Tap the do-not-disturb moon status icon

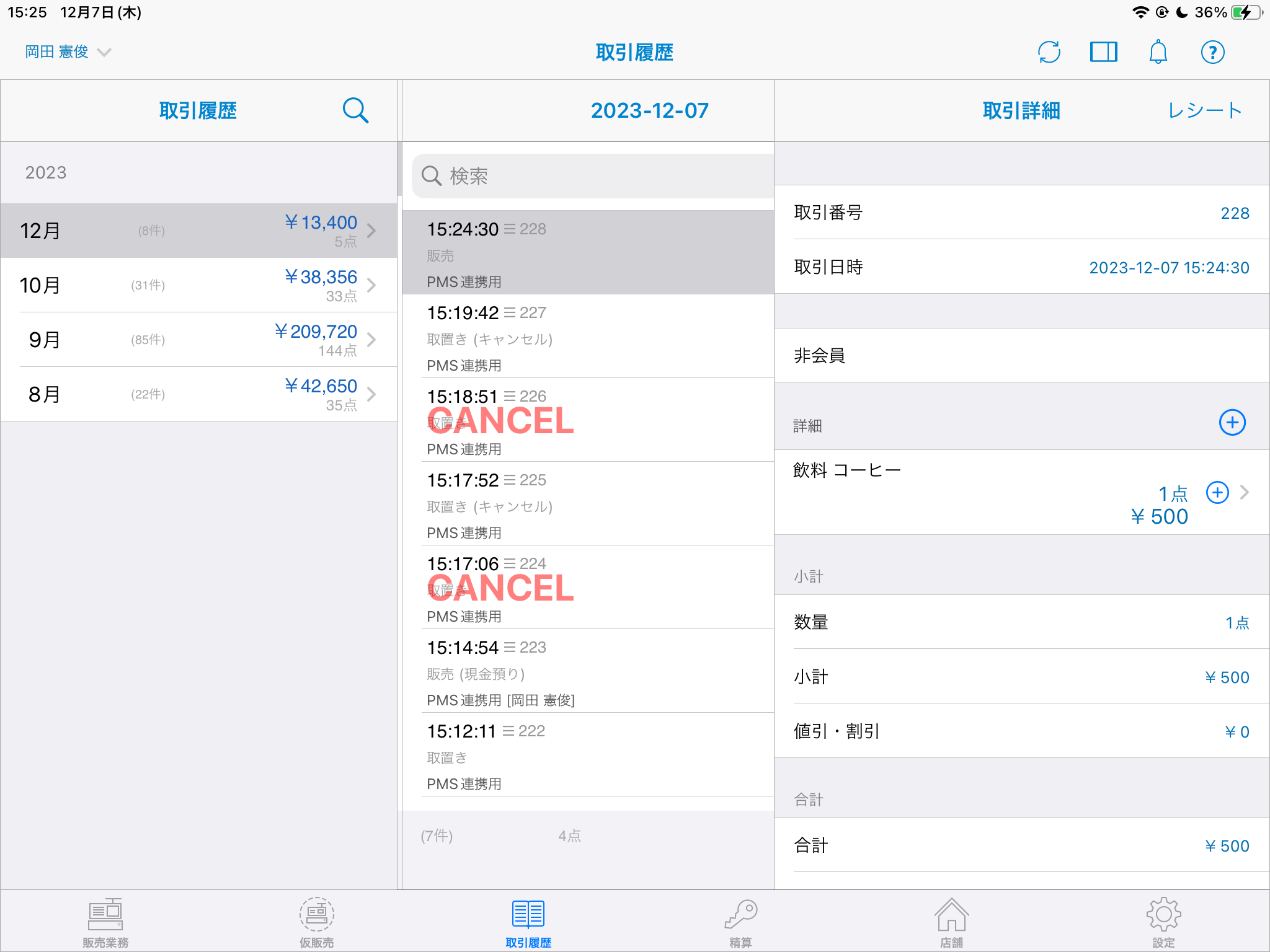pos(1182,12)
